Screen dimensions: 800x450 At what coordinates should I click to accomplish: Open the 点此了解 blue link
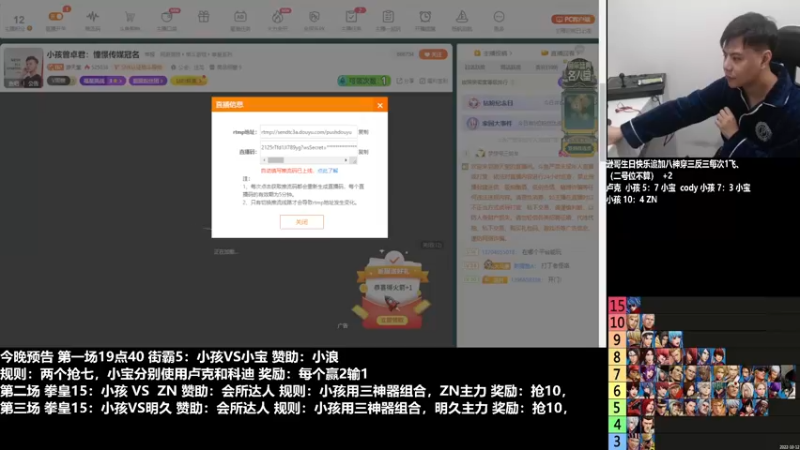click(327, 171)
